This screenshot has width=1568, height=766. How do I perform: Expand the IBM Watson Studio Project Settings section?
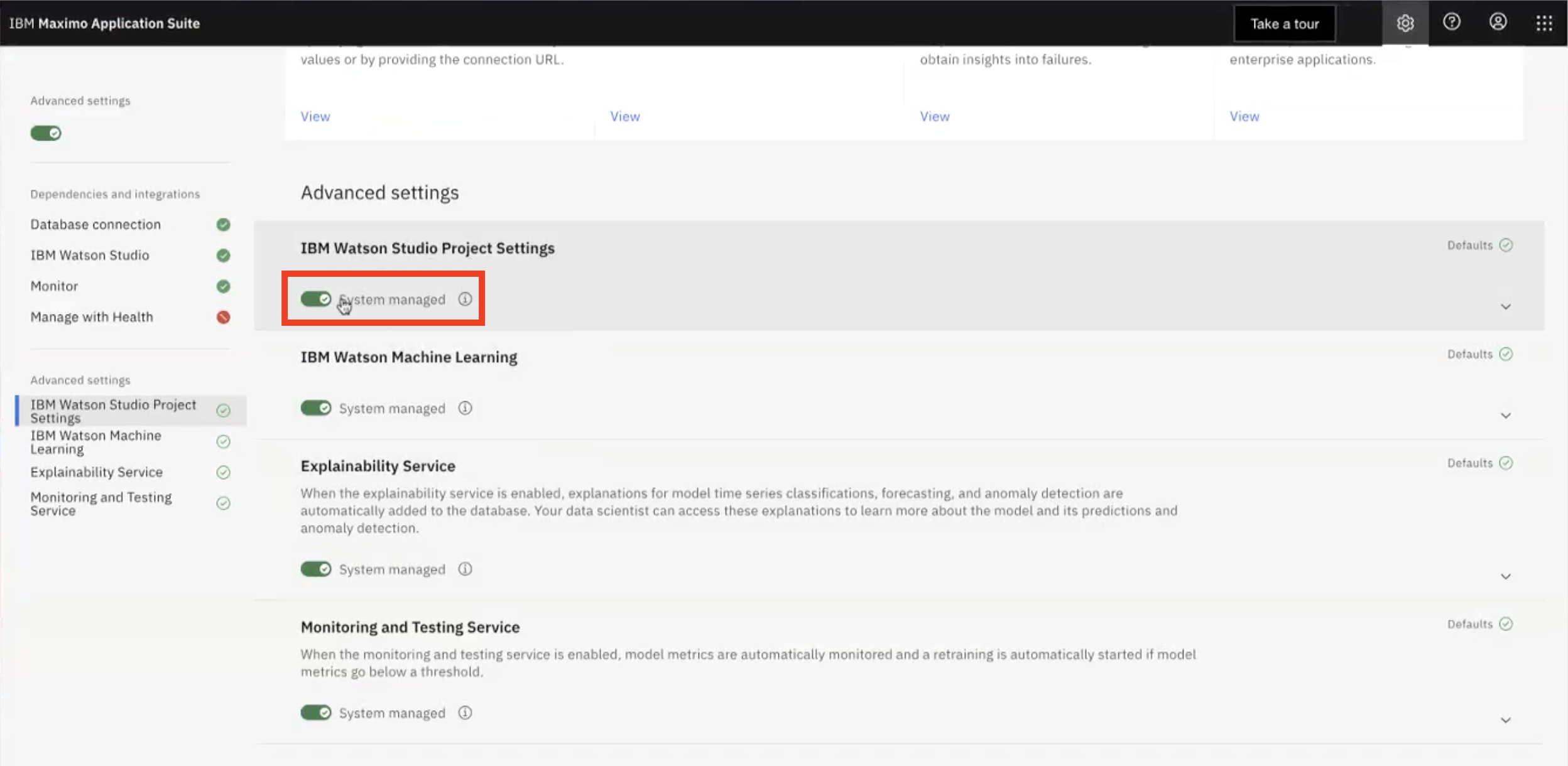click(1506, 306)
